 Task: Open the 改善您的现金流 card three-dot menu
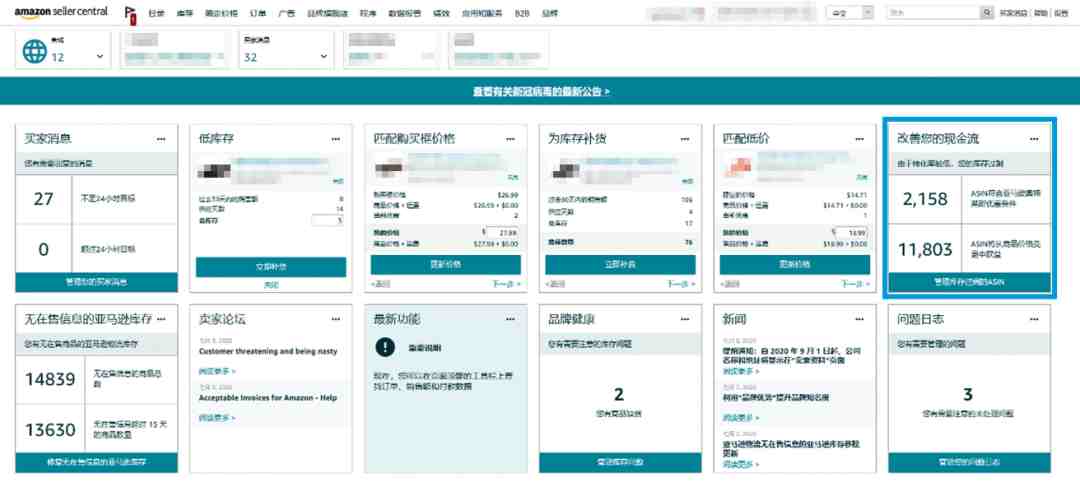[x=1034, y=139]
